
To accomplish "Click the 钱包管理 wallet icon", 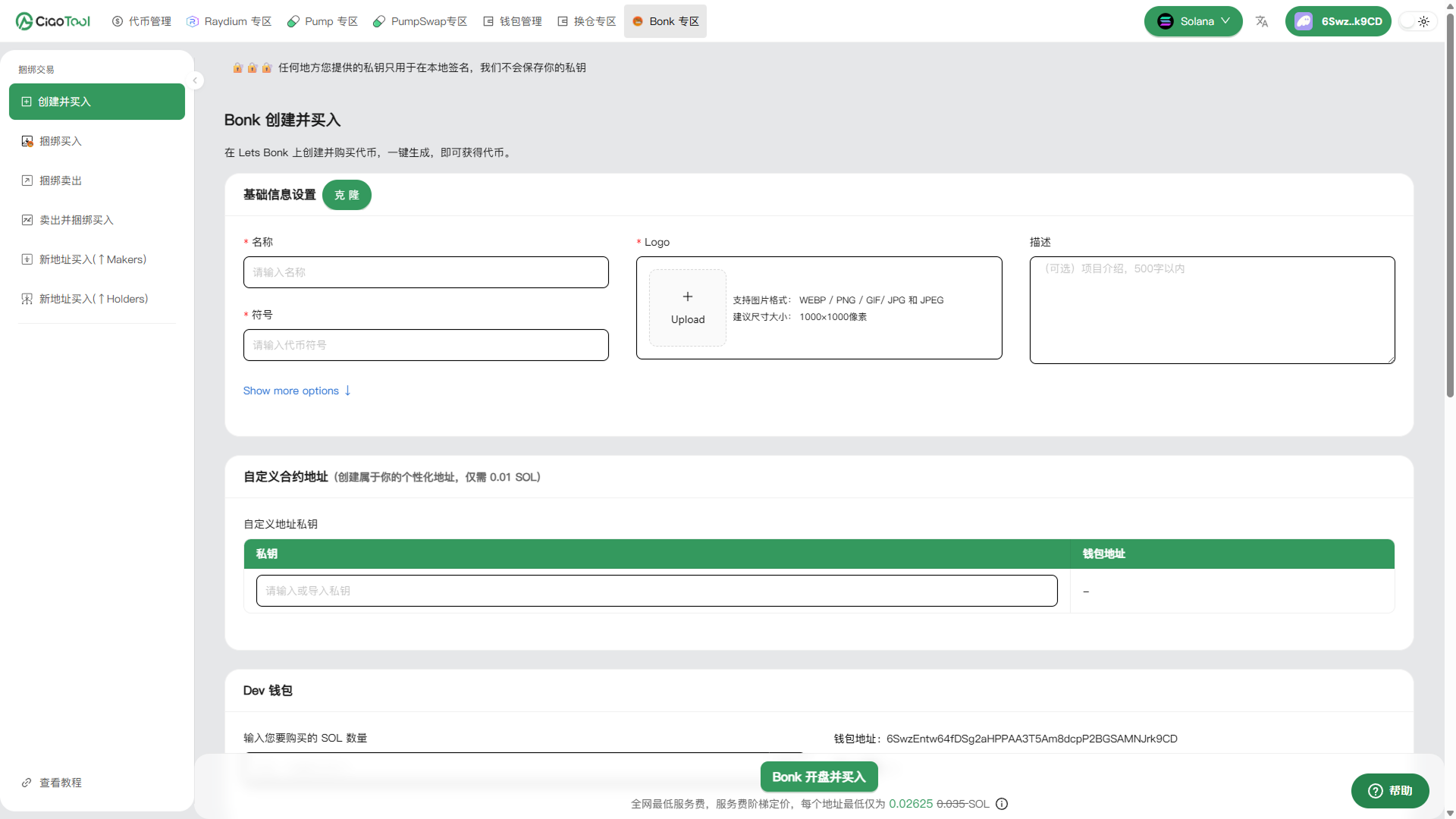I will click(488, 21).
